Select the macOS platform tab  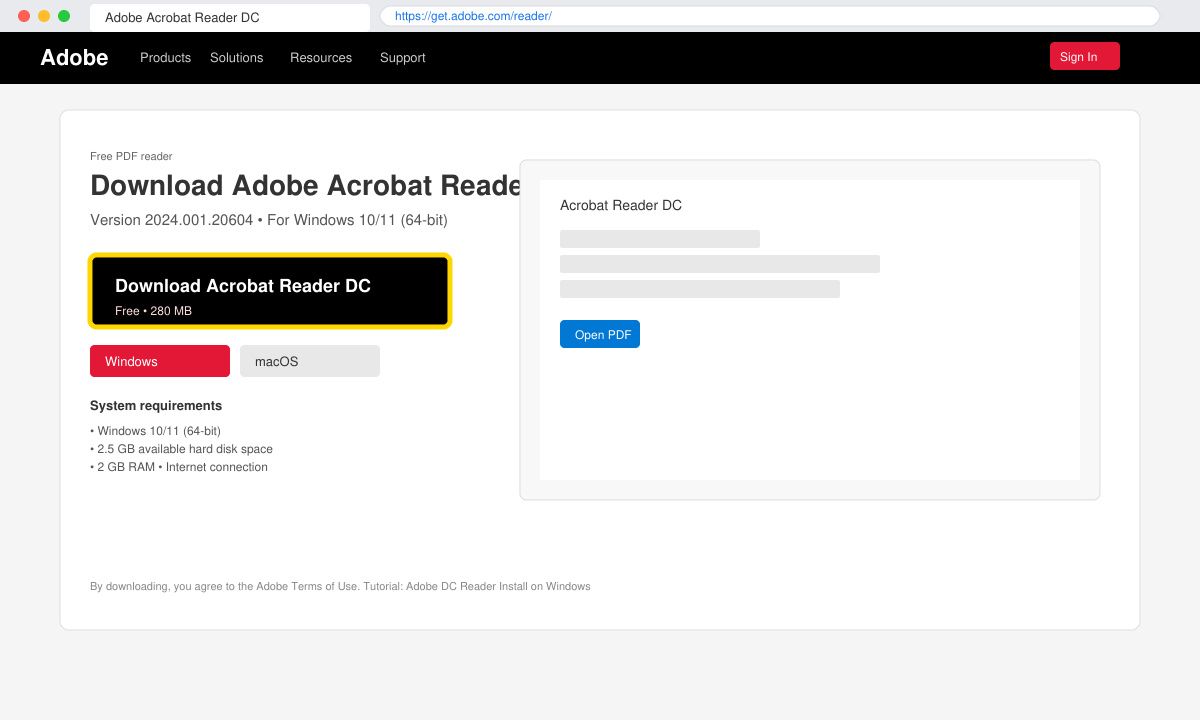click(x=310, y=361)
